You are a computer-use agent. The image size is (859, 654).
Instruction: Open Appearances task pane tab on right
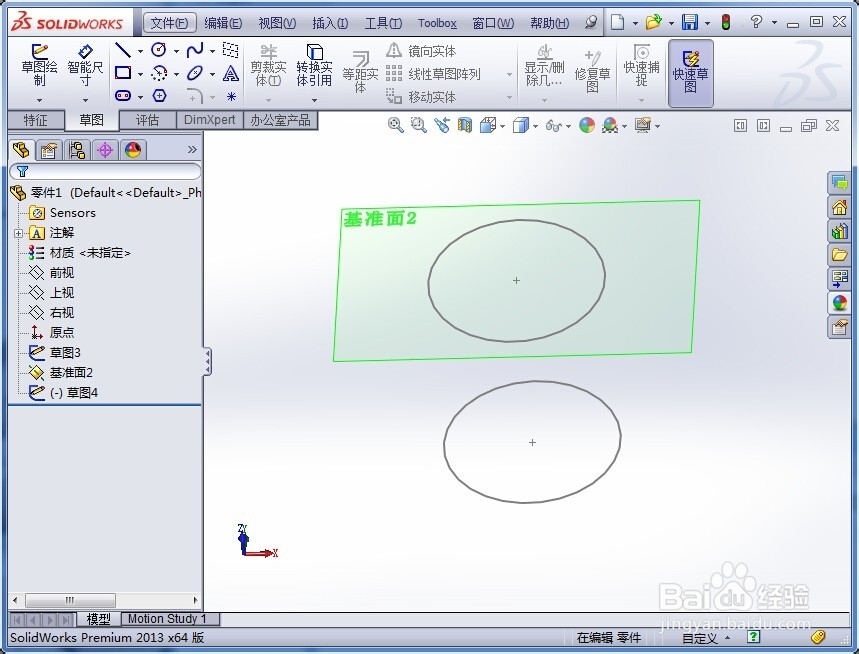(x=839, y=303)
